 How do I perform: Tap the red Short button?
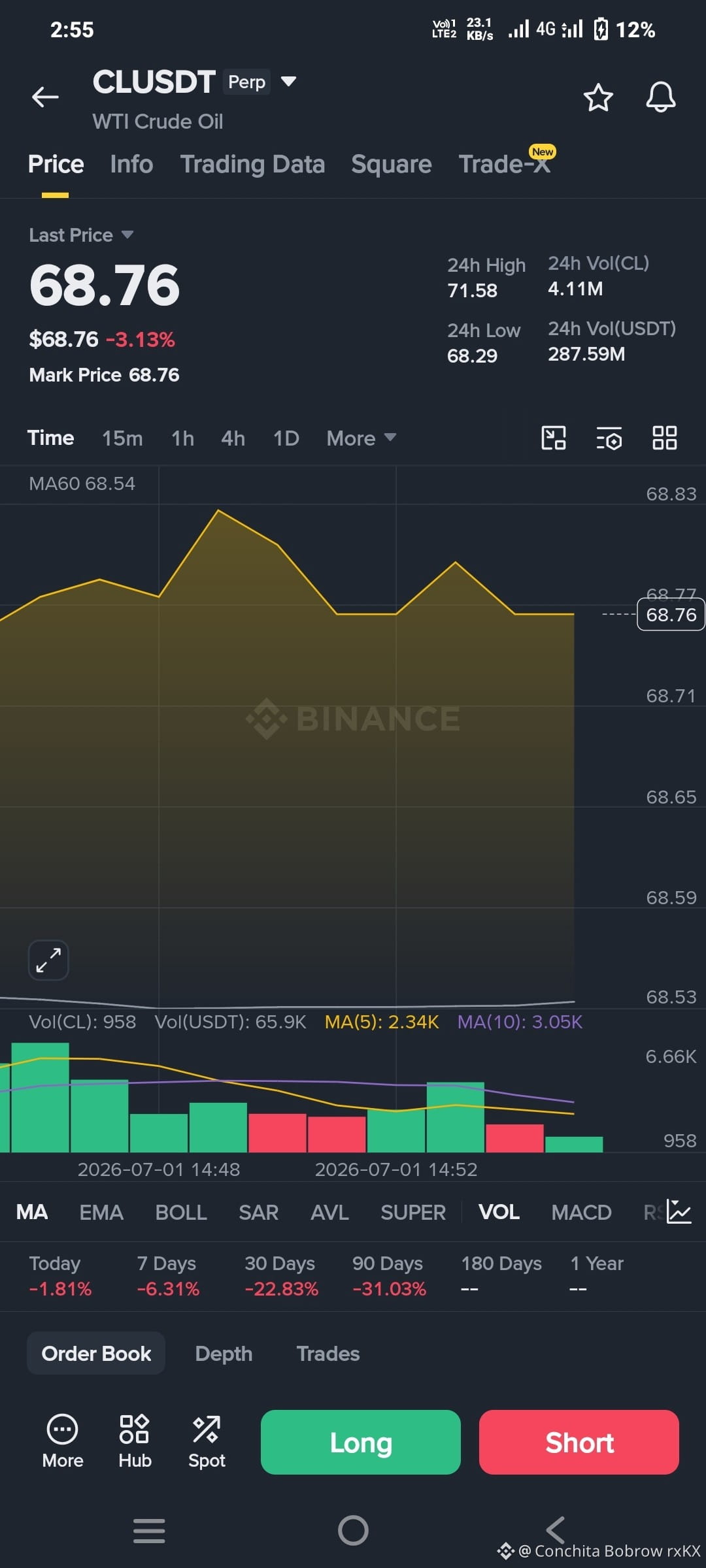tap(579, 1442)
